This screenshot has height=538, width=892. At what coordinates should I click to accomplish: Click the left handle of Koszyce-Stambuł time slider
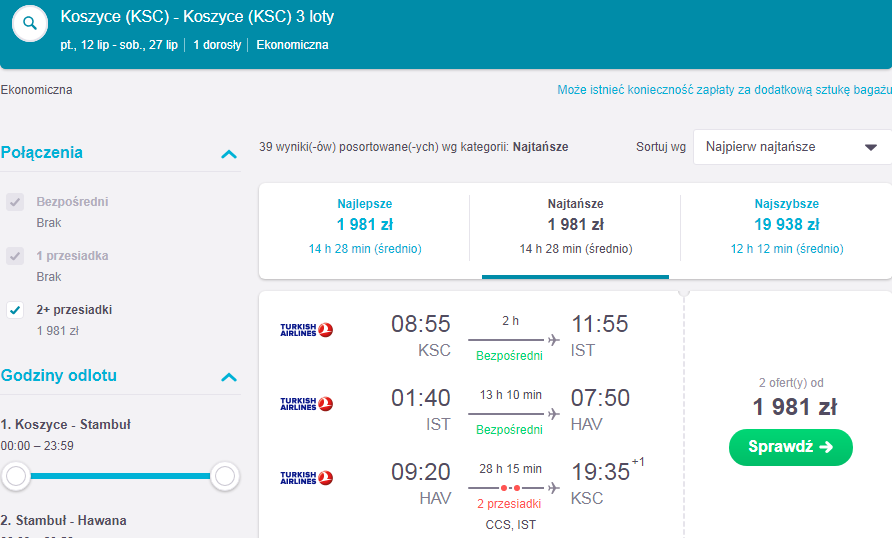click(16, 476)
